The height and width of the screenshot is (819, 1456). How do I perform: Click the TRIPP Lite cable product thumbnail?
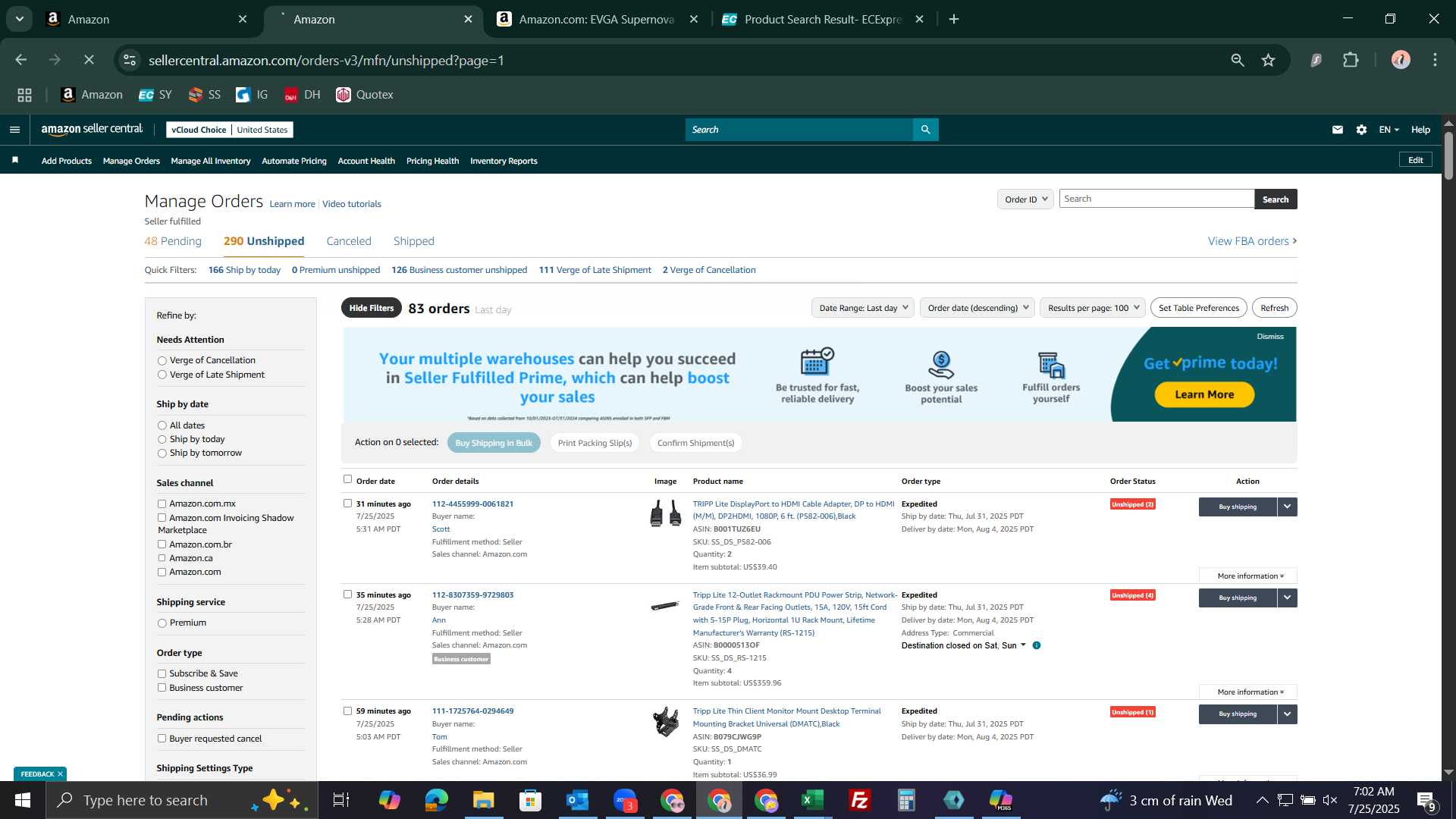(666, 513)
